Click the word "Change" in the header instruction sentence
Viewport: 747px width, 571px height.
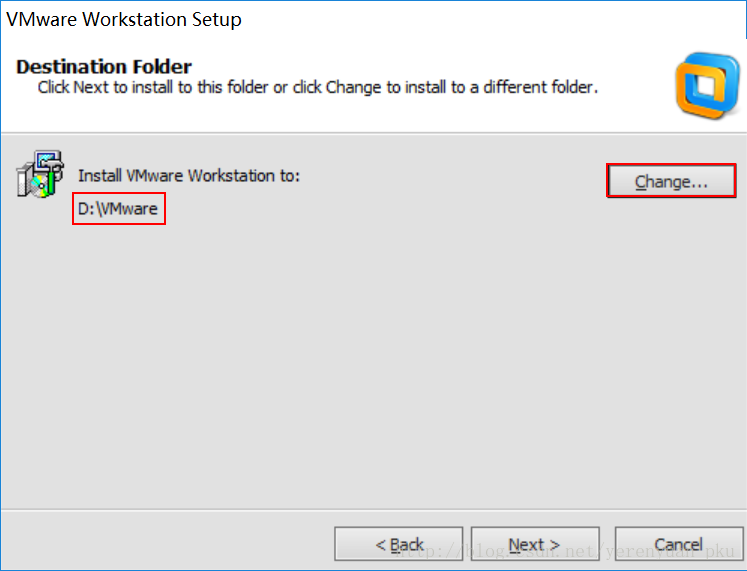pos(350,87)
